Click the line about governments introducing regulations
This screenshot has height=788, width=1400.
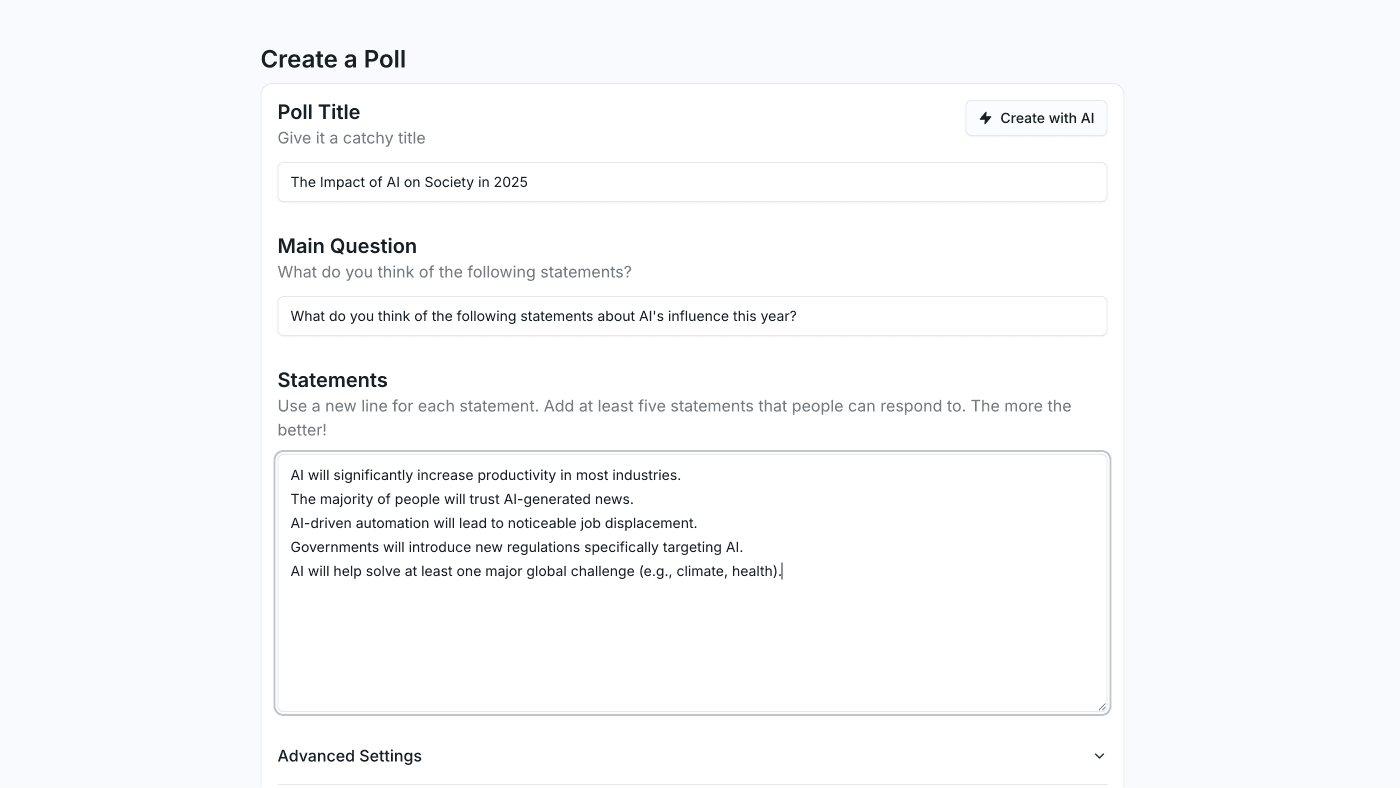(517, 546)
